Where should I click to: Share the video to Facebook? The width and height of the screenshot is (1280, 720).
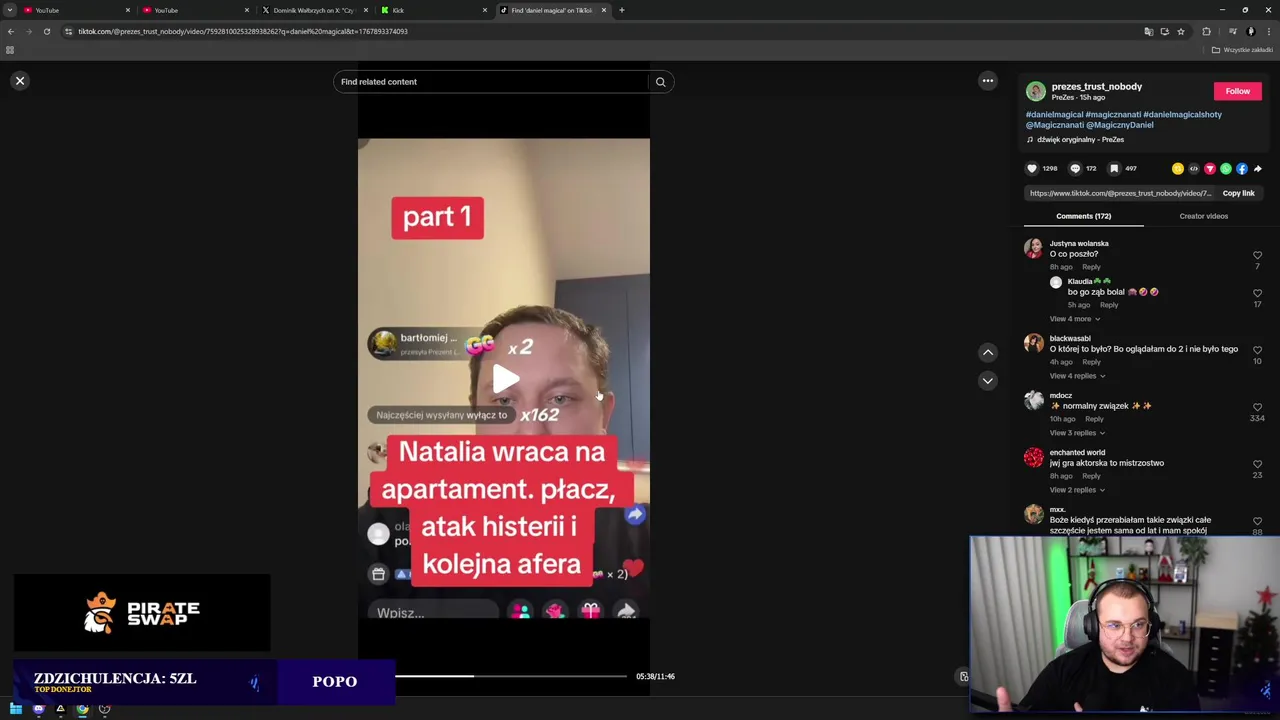point(1242,169)
